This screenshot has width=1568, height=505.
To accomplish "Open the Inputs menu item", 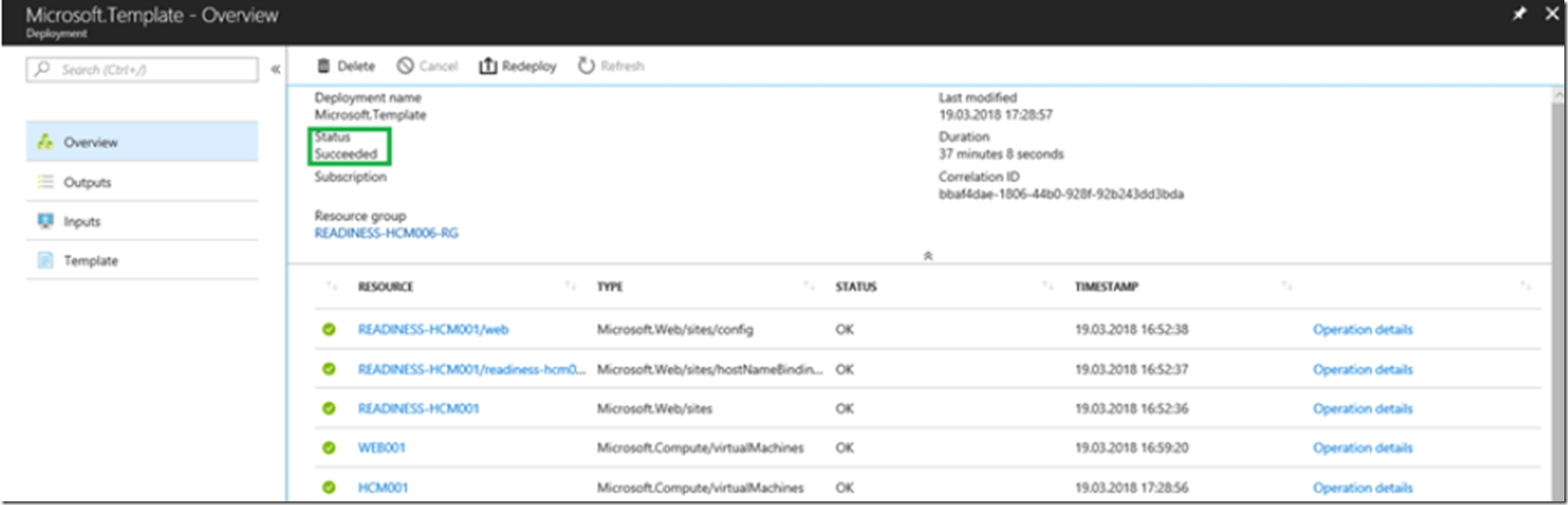I will click(142, 221).
